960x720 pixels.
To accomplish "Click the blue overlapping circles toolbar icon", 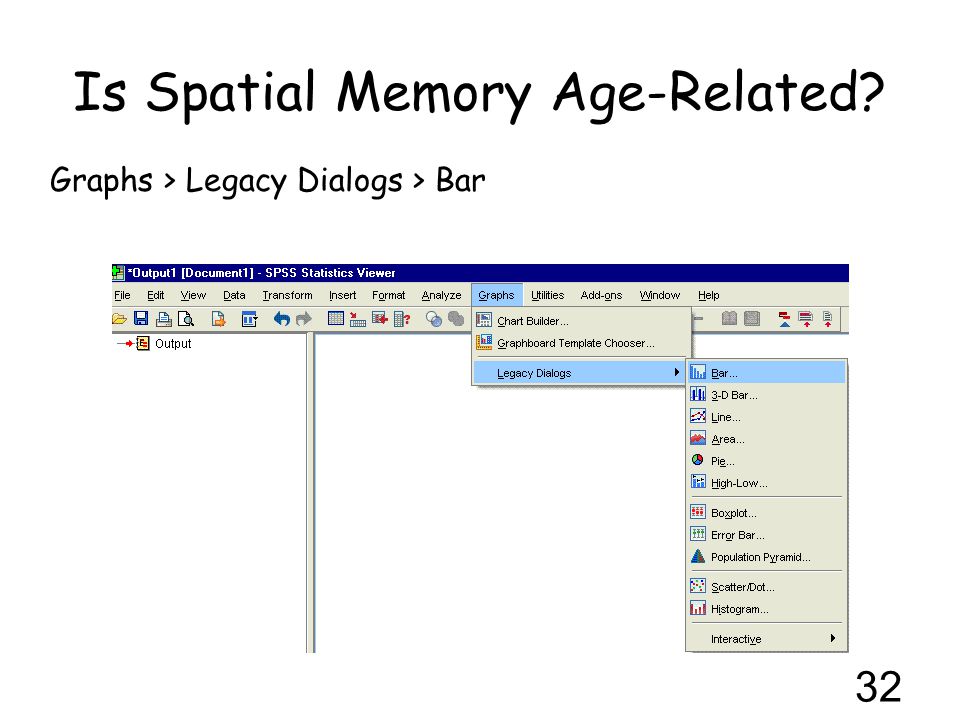I will [434, 319].
